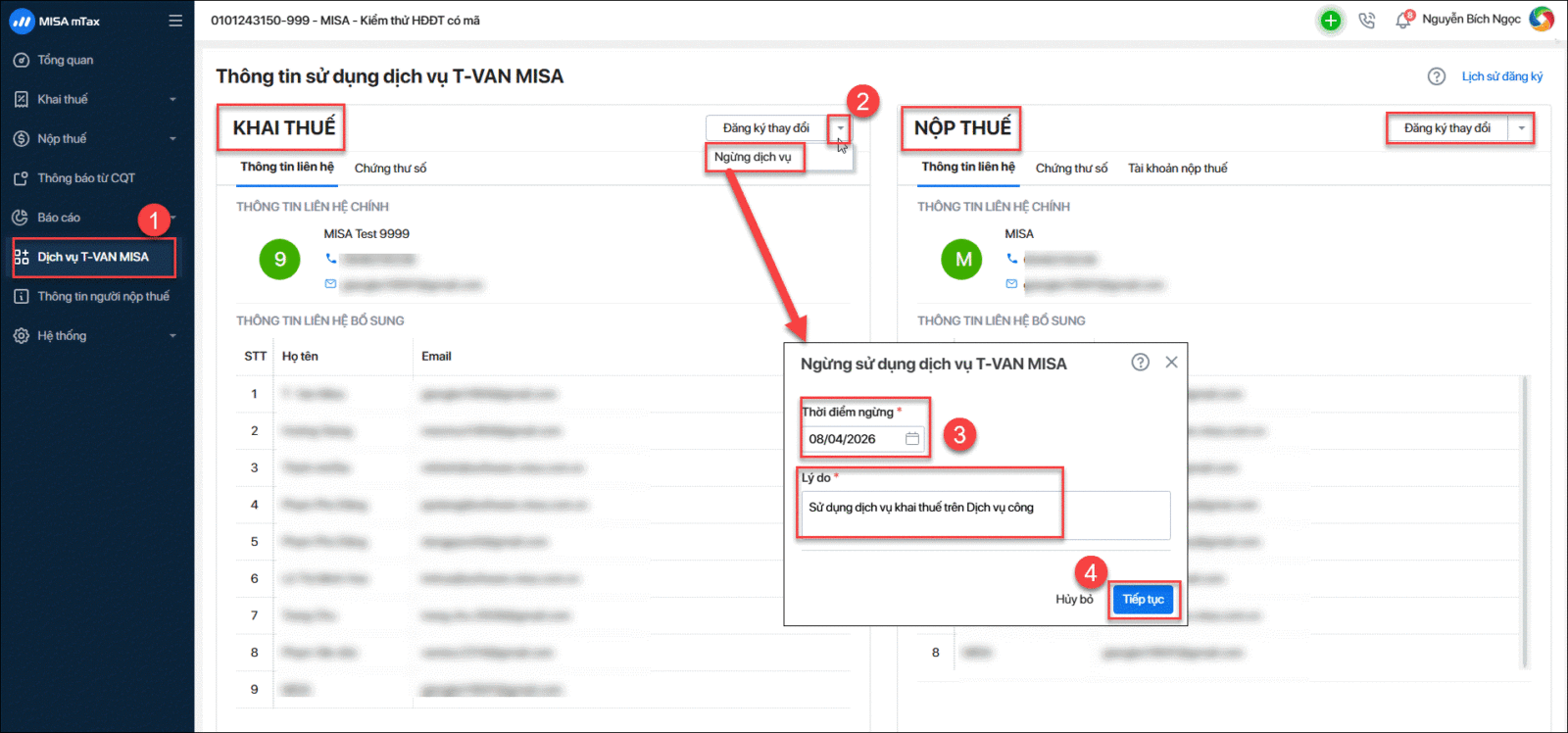Screen dimensions: 1568x733
Task: Click the colorful user avatar icon
Action: 1542,20
